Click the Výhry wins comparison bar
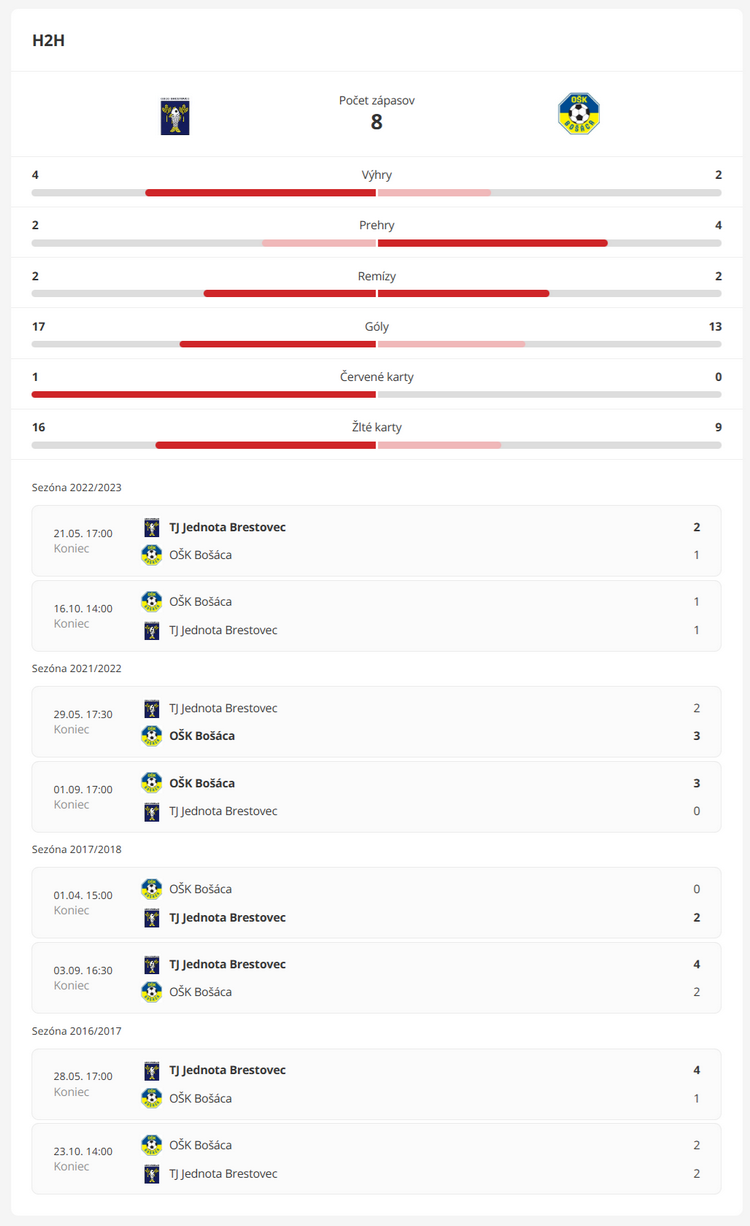This screenshot has width=750, height=1226. click(x=376, y=192)
